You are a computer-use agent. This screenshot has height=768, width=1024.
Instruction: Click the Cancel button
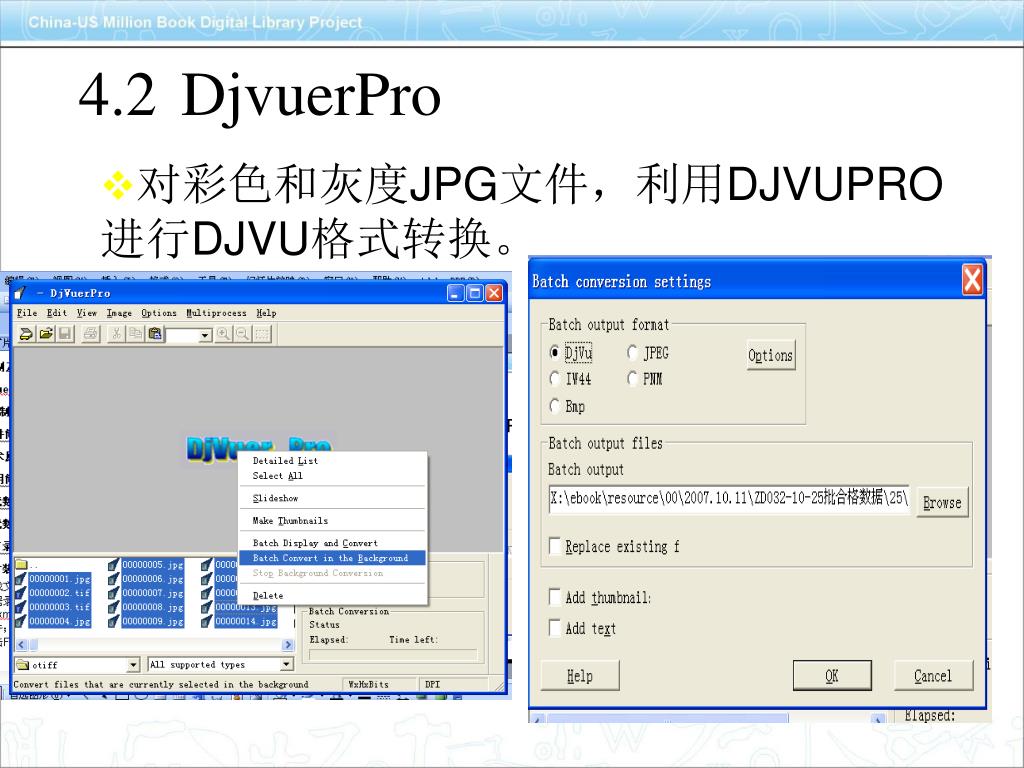click(x=933, y=675)
